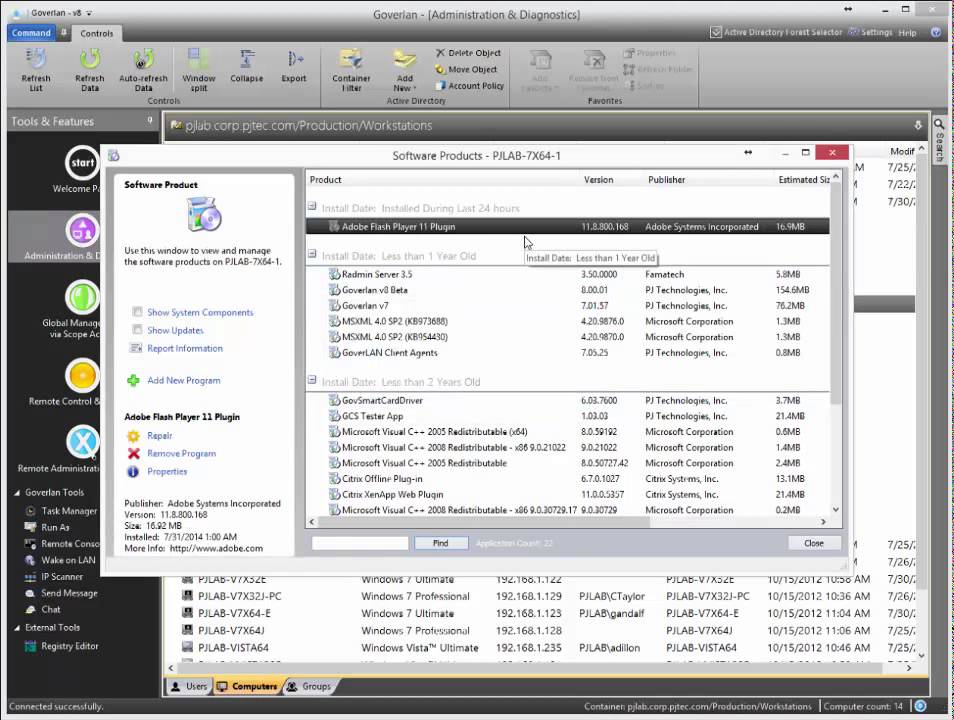The height and width of the screenshot is (720, 954).
Task: Click Delete Object in Active Directory group
Action: click(x=468, y=53)
